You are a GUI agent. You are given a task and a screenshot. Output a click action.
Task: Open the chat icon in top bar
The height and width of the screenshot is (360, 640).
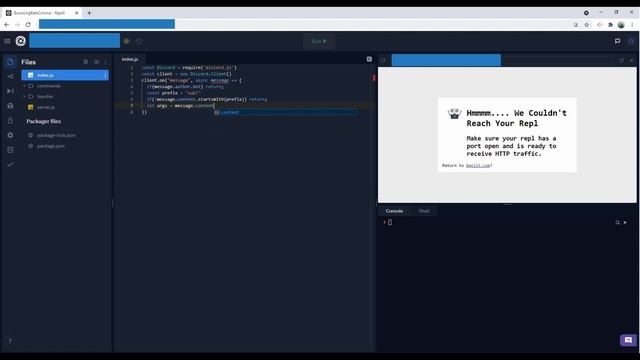click(618, 41)
